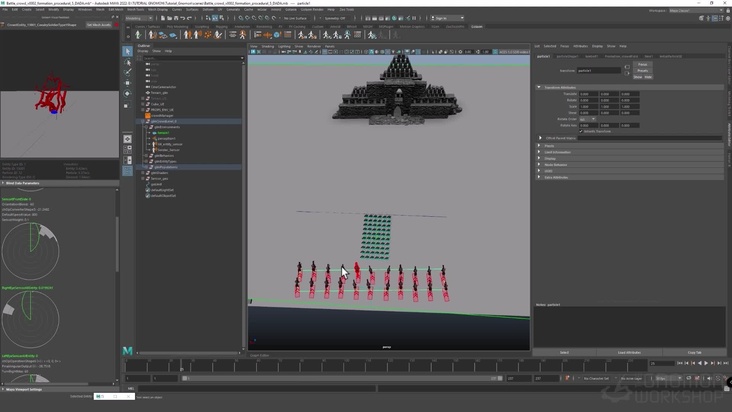This screenshot has height=412, width=732.
Task: Click the first green character Golaem shelf icon
Action: (x=138, y=35)
